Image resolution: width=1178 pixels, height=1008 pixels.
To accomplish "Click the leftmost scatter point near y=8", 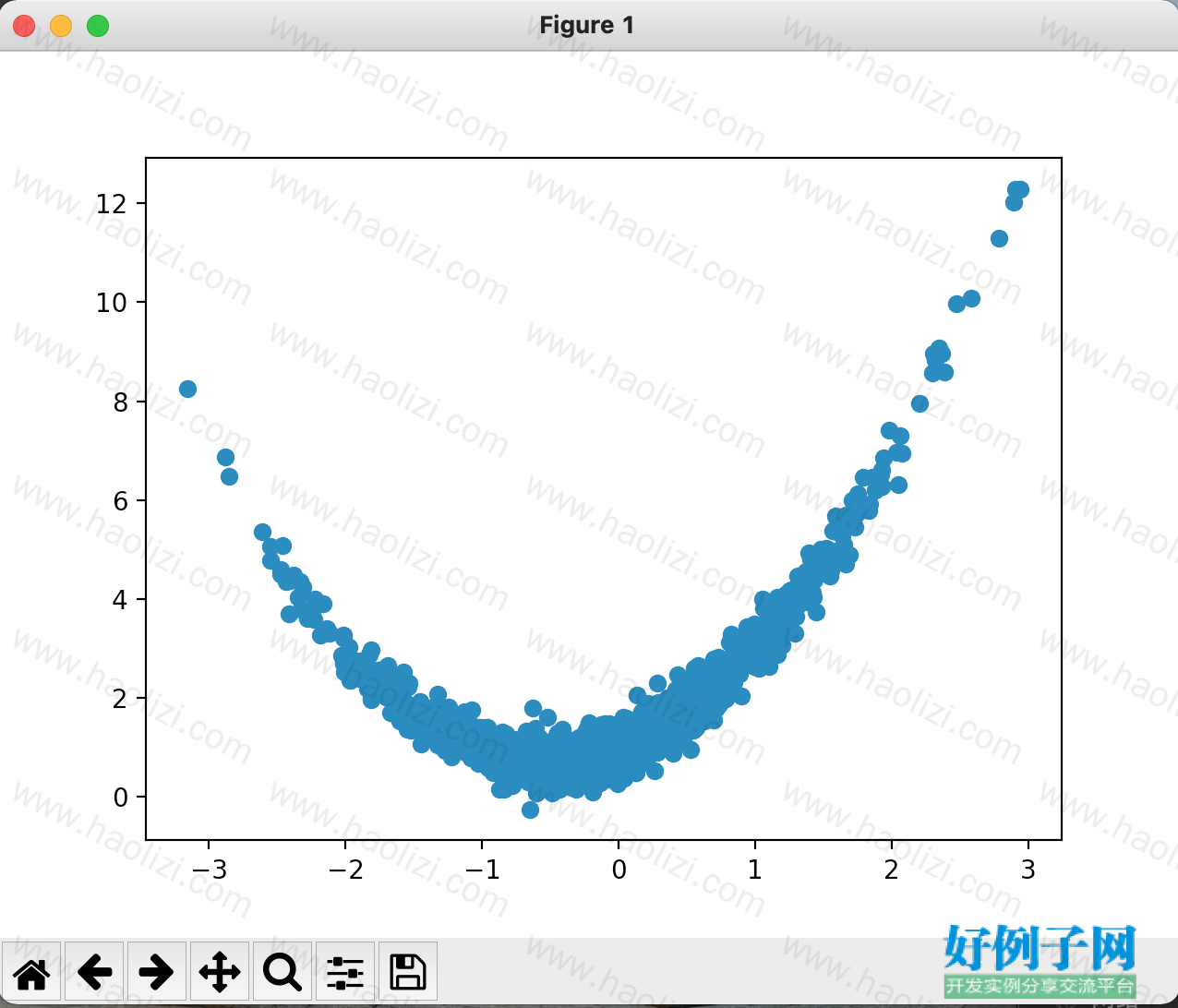I will tap(187, 389).
